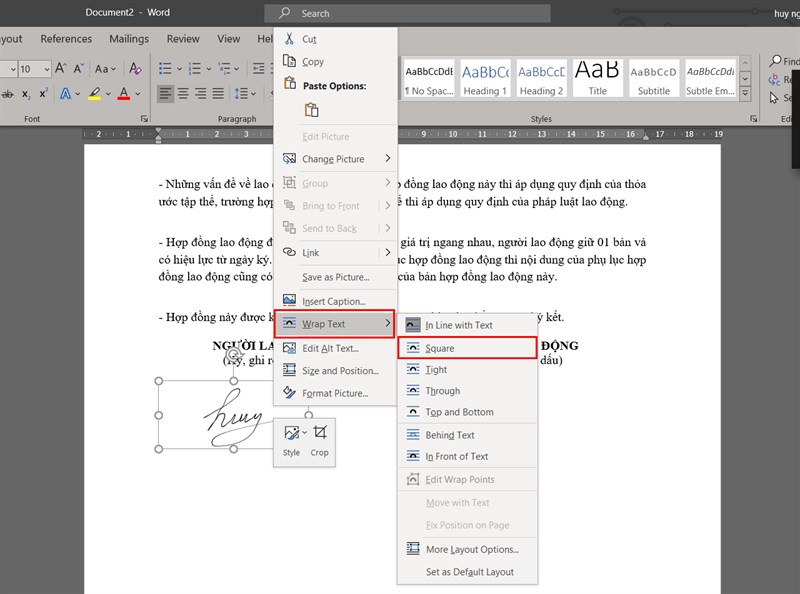This screenshot has width=800, height=594.
Task: Toggle superscript formatting
Action: (x=44, y=94)
